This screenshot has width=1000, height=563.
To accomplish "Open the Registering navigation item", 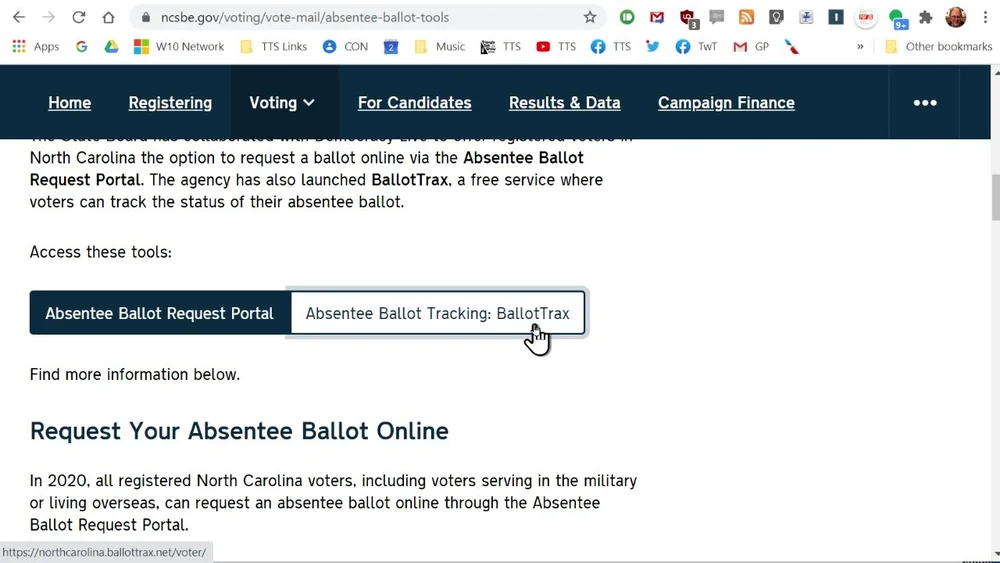I will pos(170,103).
